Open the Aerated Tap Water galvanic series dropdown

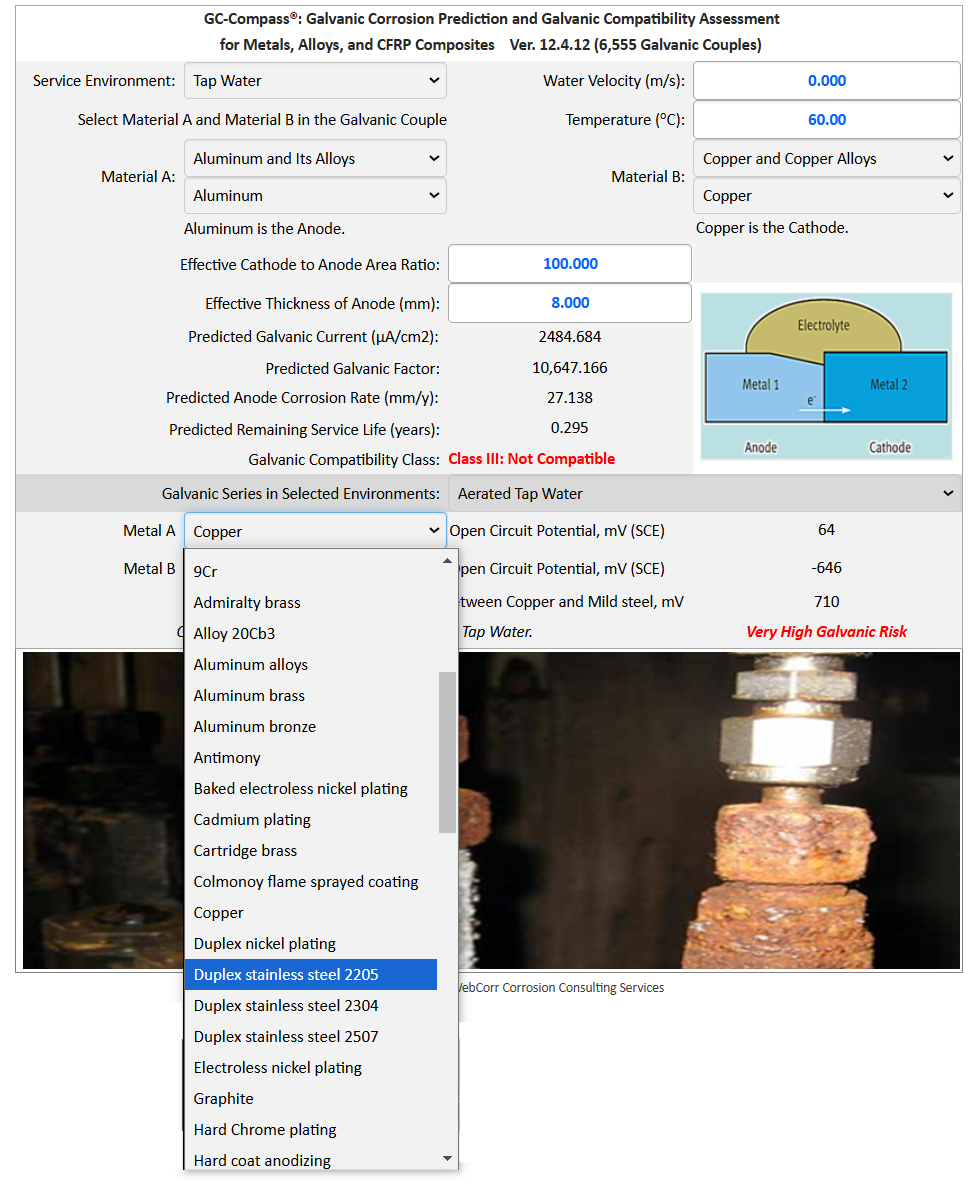(705, 493)
